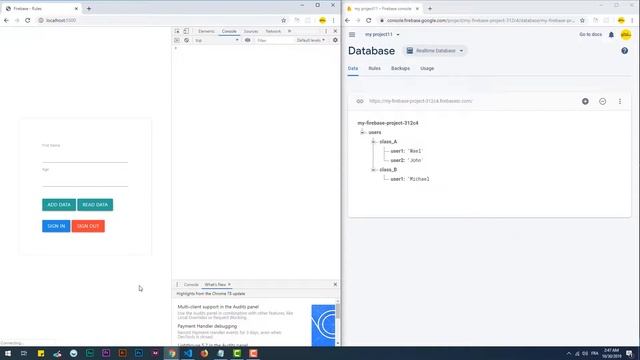Switch to the Database Data tab
The width and height of the screenshot is (640, 360).
tap(353, 68)
